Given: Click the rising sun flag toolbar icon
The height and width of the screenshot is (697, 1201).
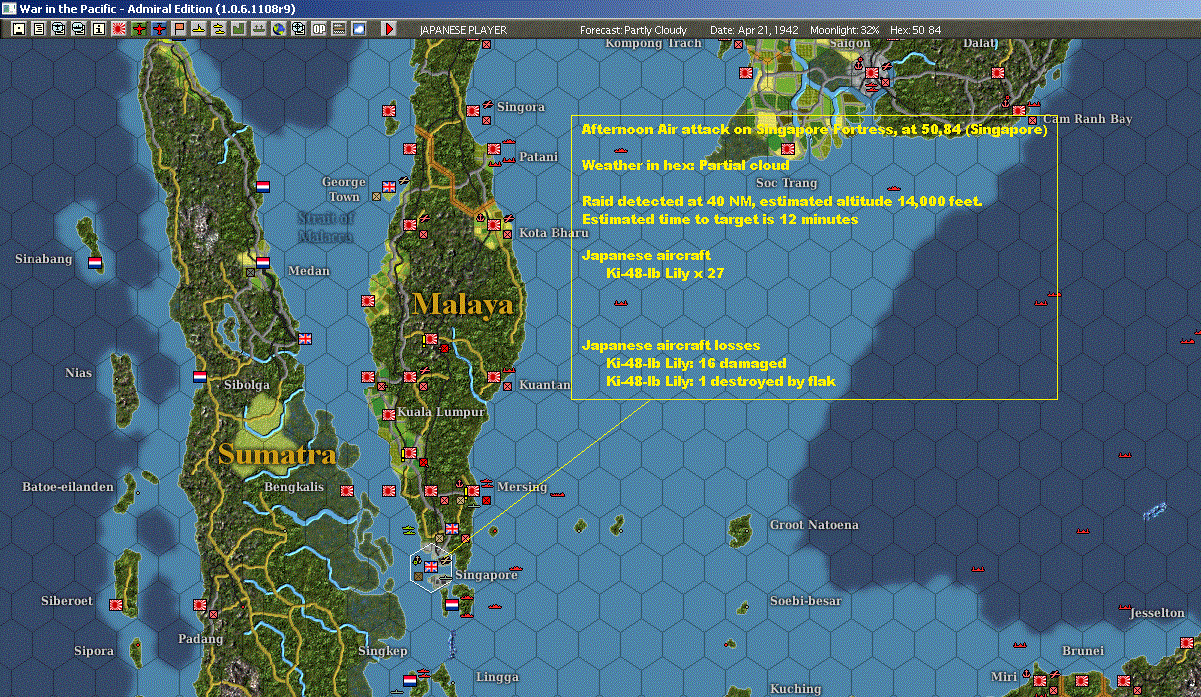Looking at the screenshot, I should coord(118,29).
